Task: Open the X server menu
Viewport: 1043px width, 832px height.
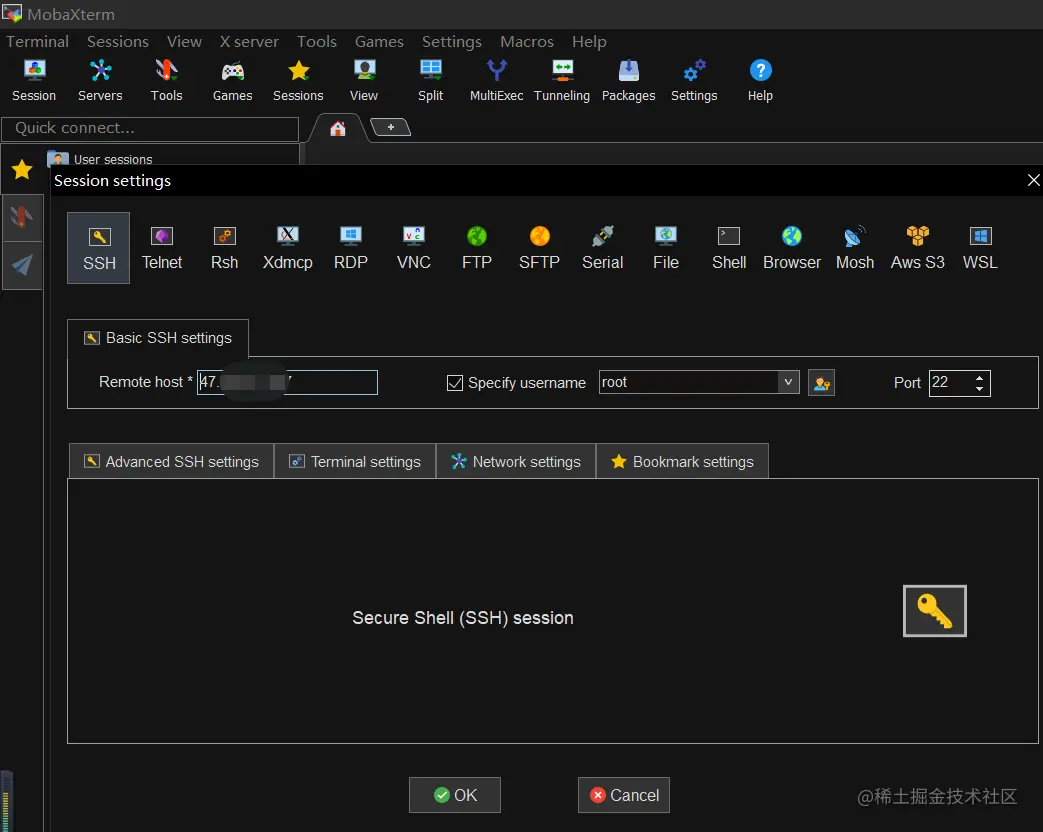Action: click(249, 42)
